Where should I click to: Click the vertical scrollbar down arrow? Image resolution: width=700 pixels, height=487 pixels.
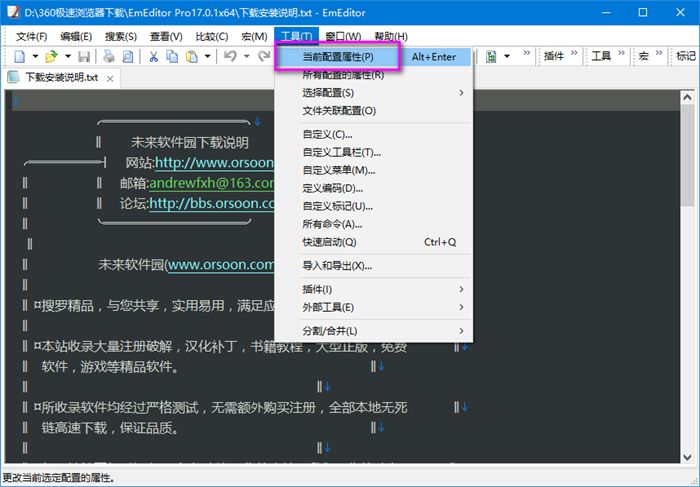coord(688,457)
